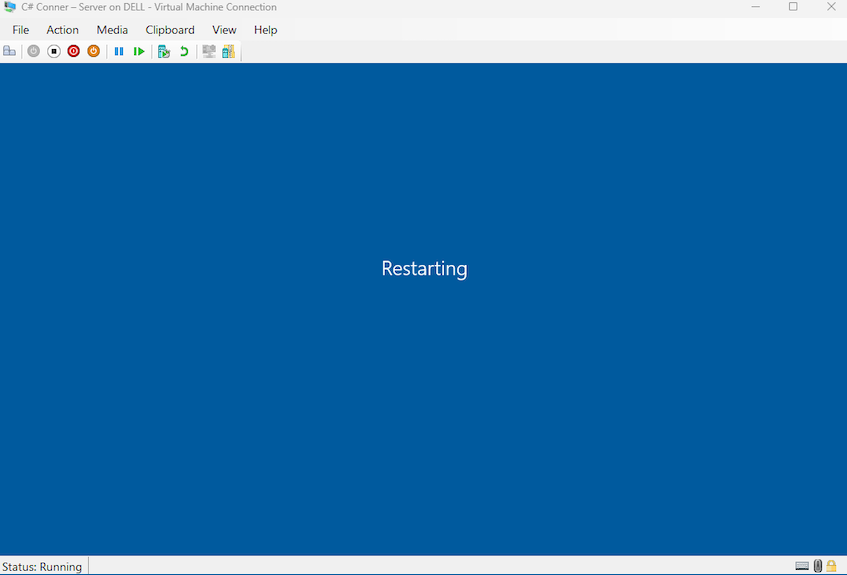Viewport: 847px width, 575px height.
Task: Click the window title "C# Conner – Server on DELL"
Action: click(x=83, y=7)
